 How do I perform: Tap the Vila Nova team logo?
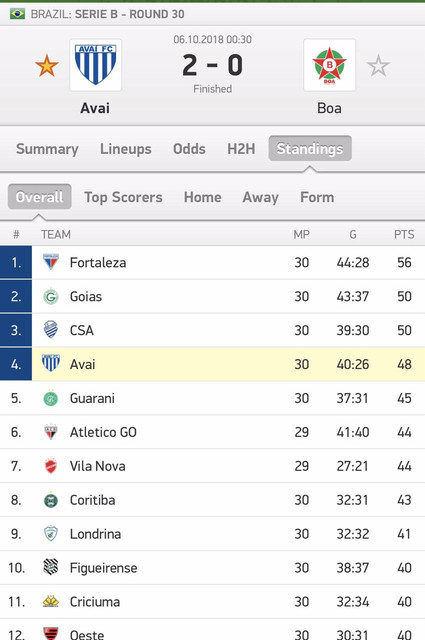pyautogui.click(x=51, y=466)
